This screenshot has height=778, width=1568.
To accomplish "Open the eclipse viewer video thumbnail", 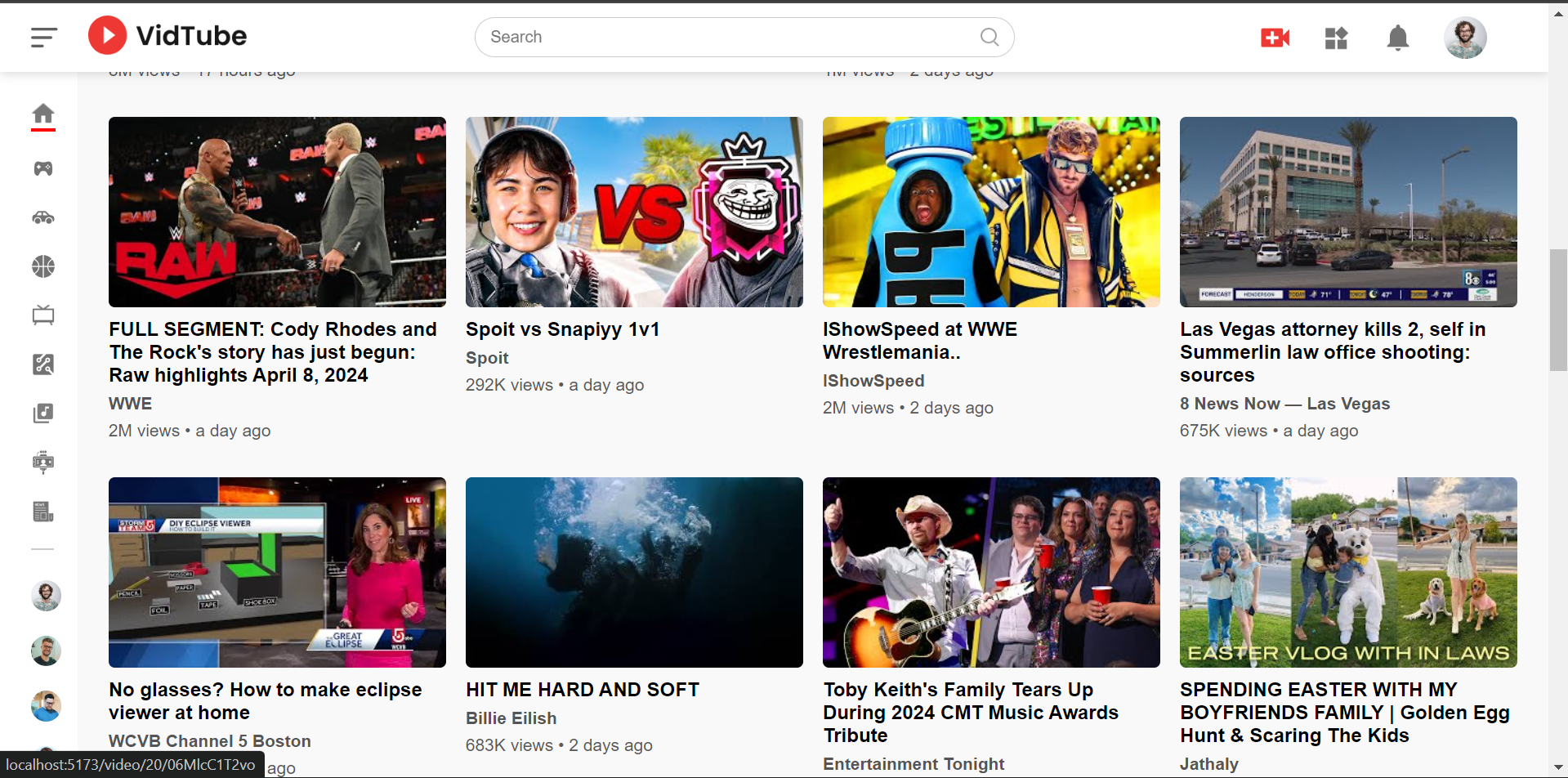I will 277,572.
